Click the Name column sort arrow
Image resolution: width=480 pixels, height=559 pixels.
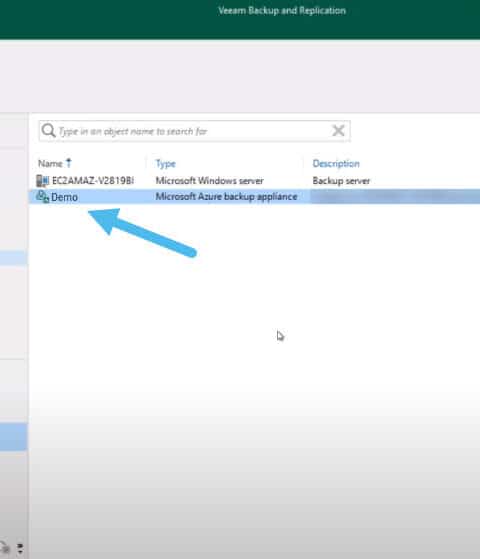(69, 163)
